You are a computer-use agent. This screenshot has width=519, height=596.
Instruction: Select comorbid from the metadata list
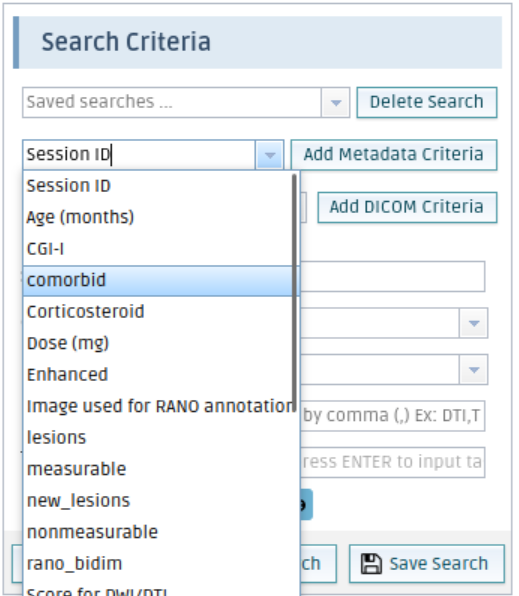158,281
